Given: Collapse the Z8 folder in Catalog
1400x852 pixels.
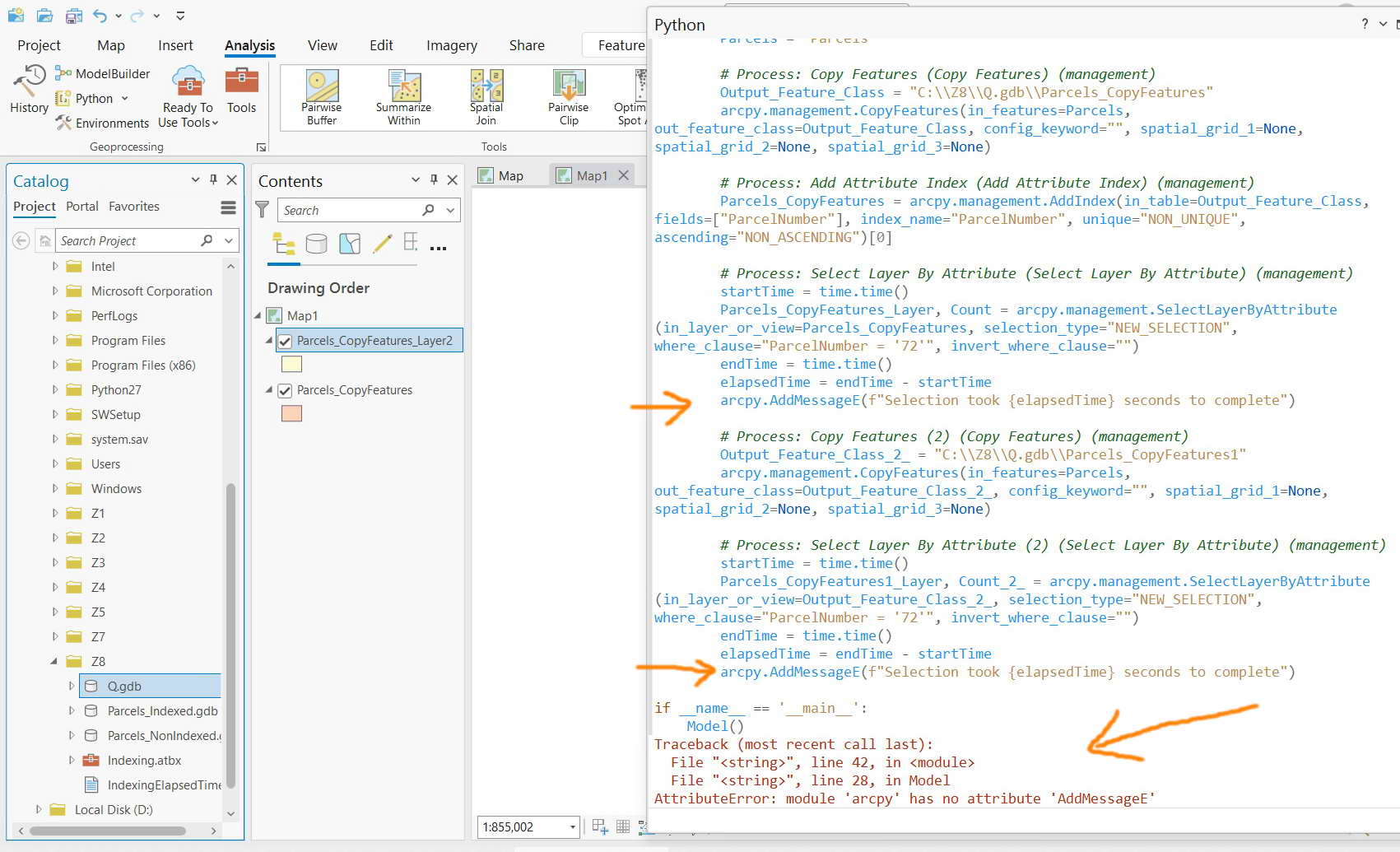Looking at the screenshot, I should pos(54,661).
